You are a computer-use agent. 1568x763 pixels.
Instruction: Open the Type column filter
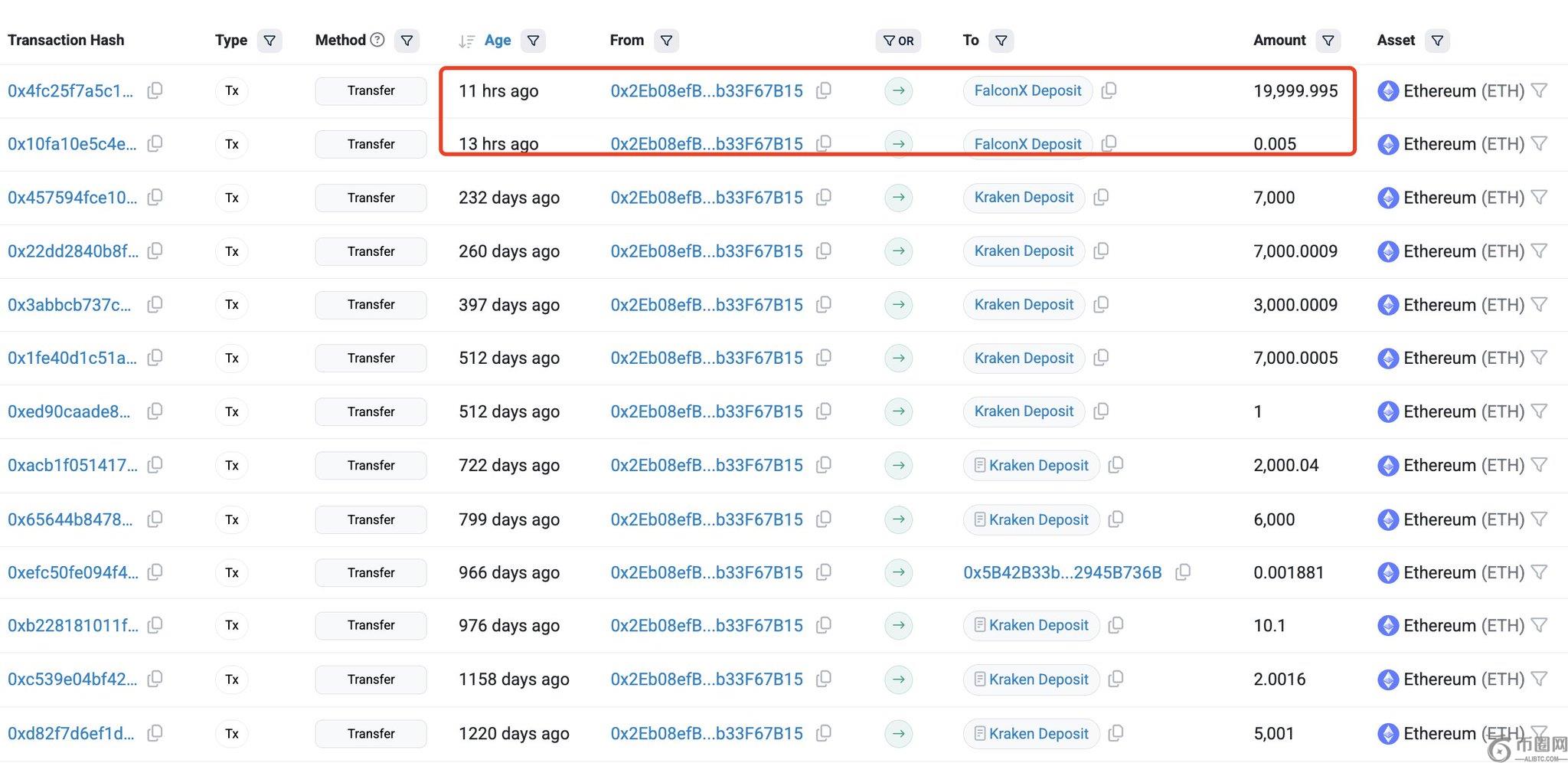click(x=269, y=41)
